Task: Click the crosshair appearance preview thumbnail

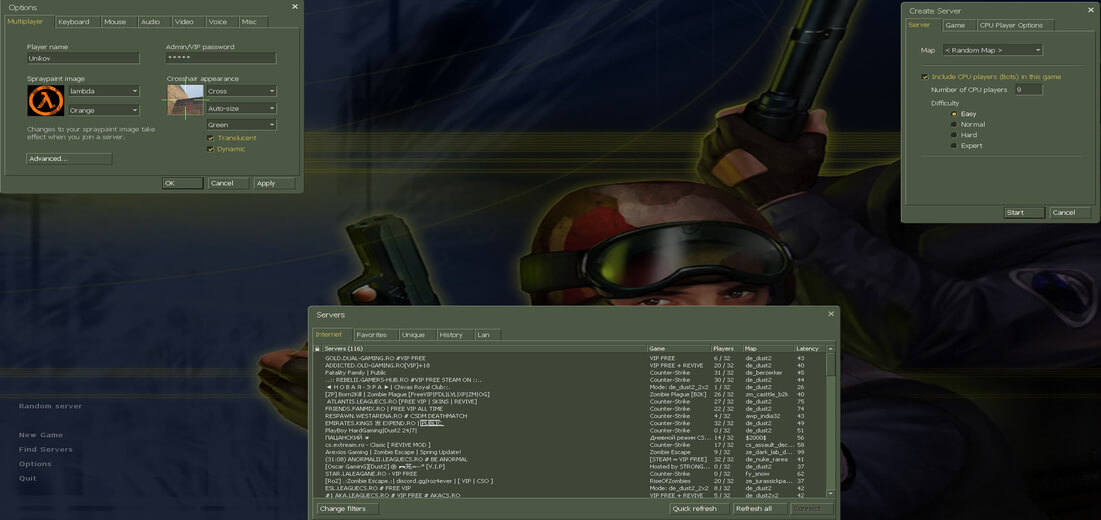Action: point(185,101)
